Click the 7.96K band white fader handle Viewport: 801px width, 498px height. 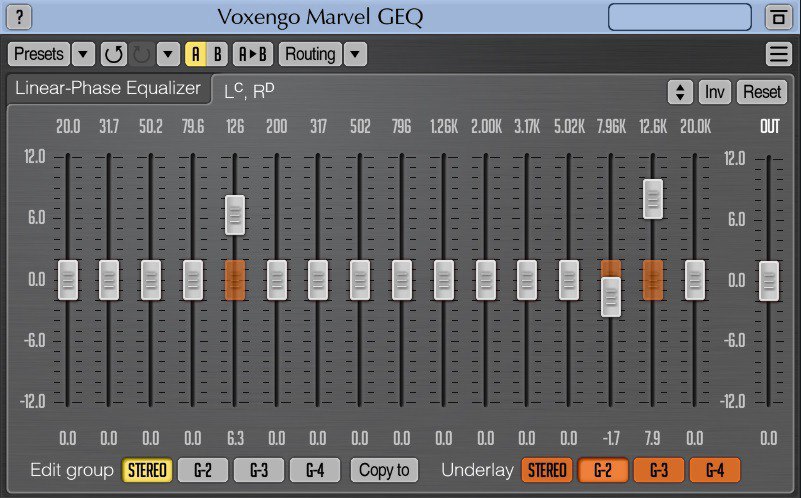click(x=611, y=297)
